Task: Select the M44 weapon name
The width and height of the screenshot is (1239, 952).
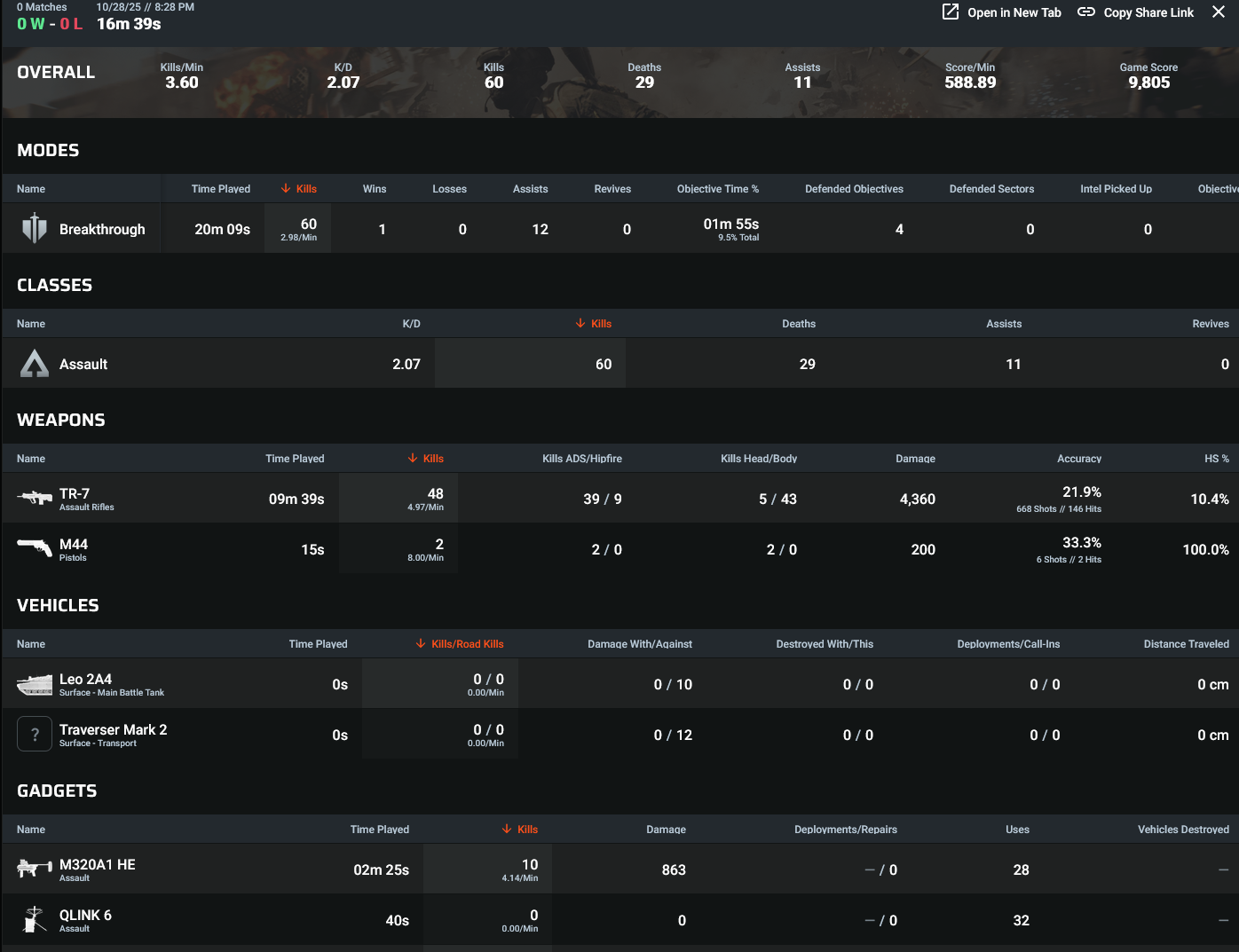Action: (x=74, y=544)
